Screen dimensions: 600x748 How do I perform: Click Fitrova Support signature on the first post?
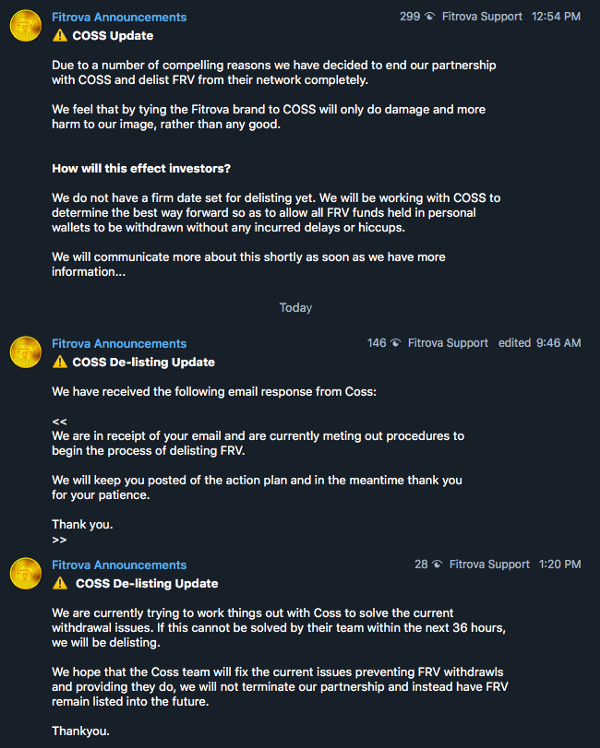pos(485,17)
